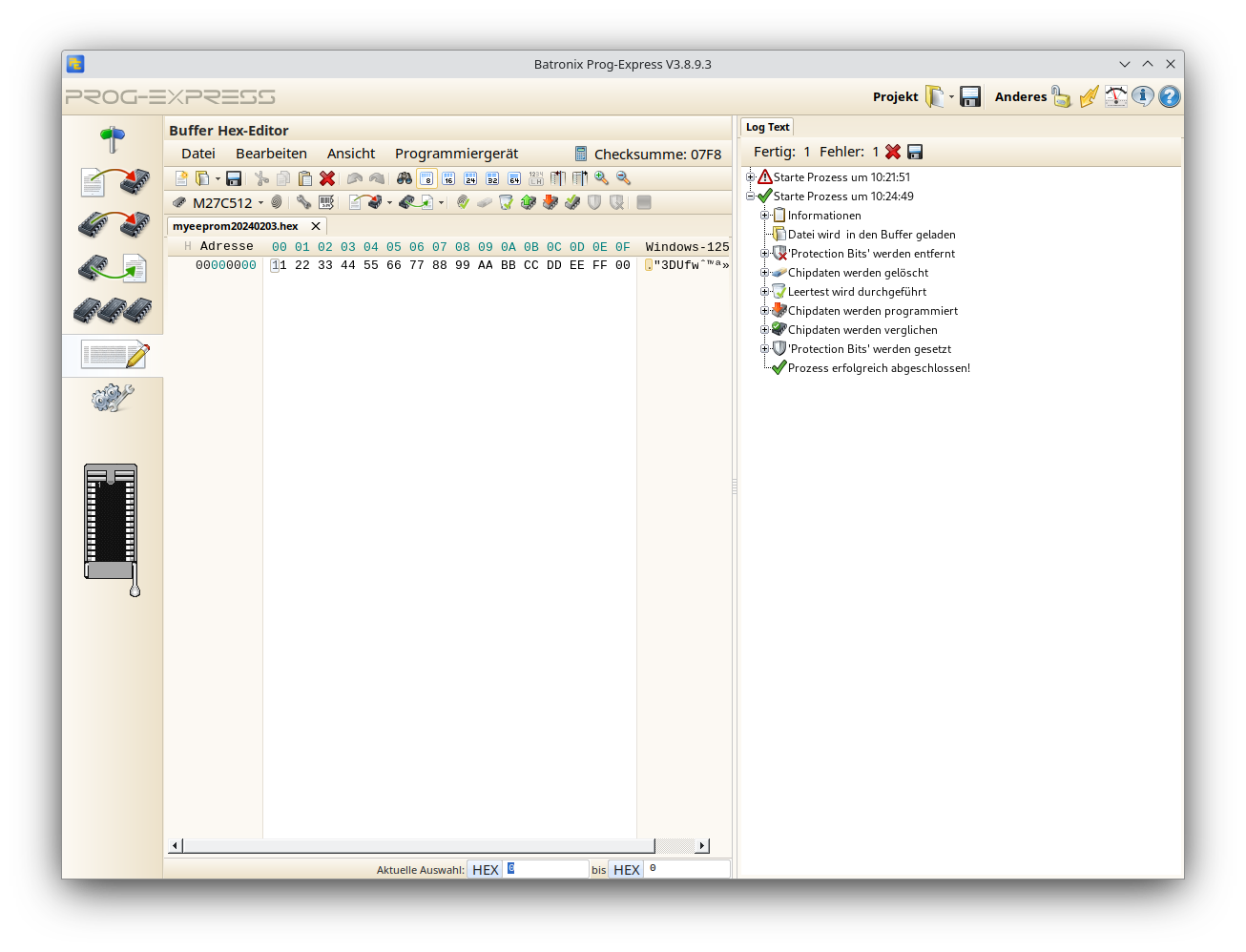1246x952 pixels.
Task: Toggle the 1234 LH byte order display
Action: pyautogui.click(x=536, y=177)
